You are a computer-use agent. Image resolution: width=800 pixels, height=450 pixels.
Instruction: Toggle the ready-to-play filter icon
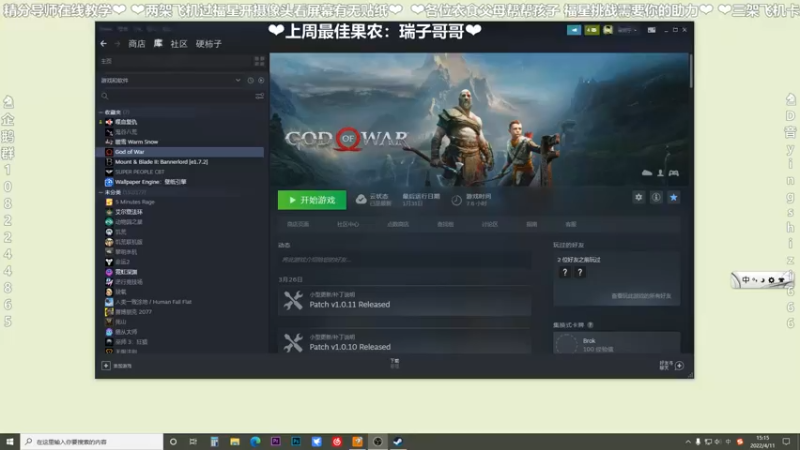[261, 80]
